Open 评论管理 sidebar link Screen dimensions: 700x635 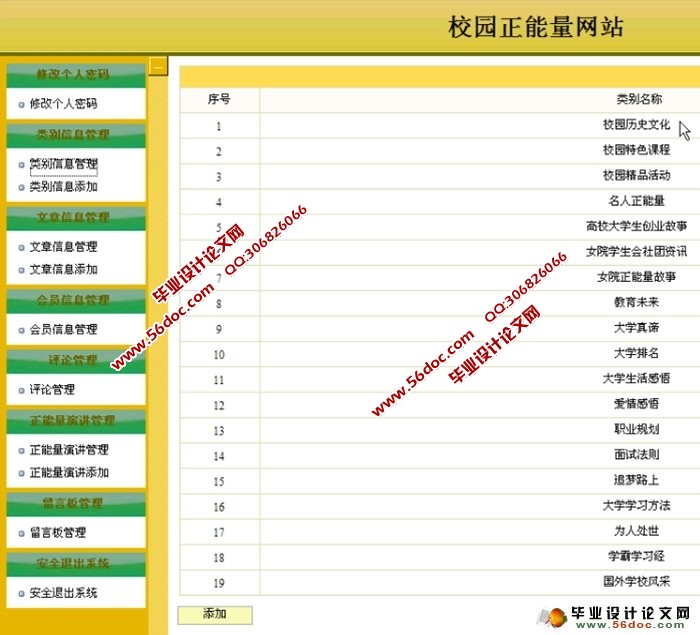52,389
